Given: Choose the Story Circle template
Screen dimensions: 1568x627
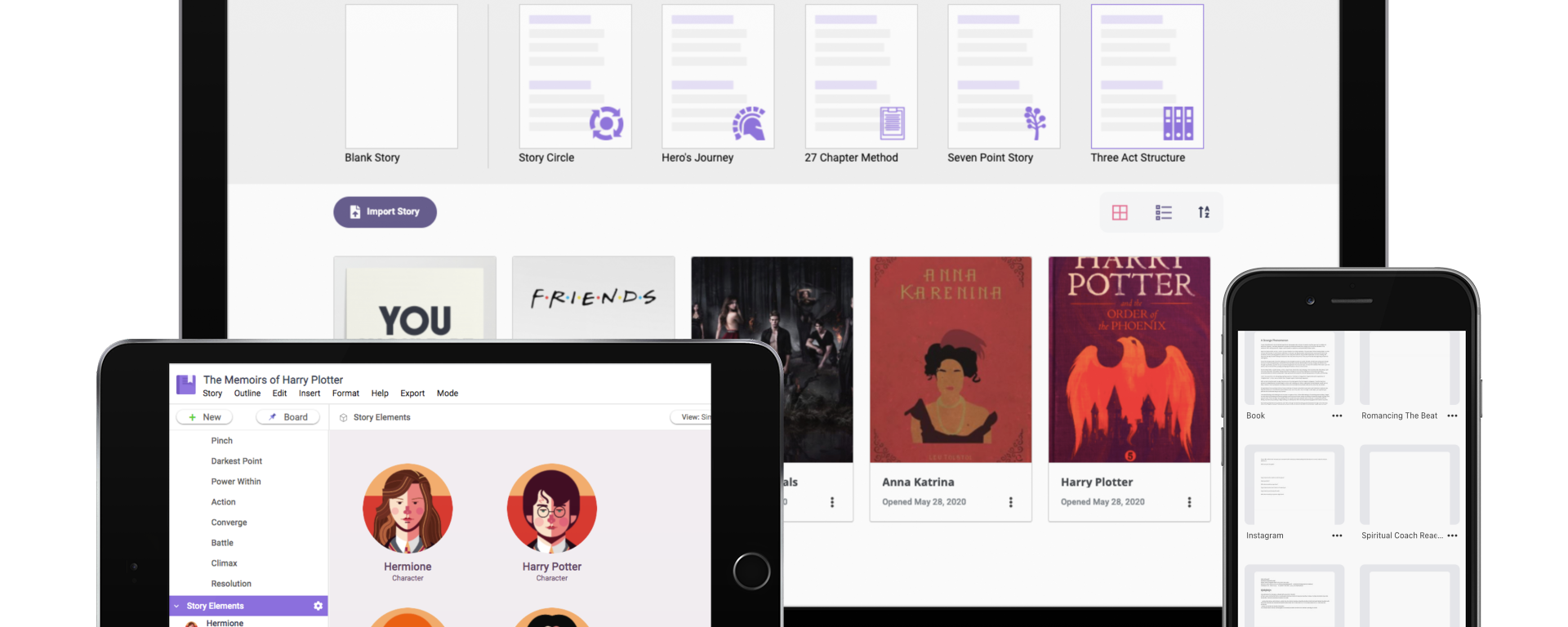Looking at the screenshot, I should [x=575, y=77].
